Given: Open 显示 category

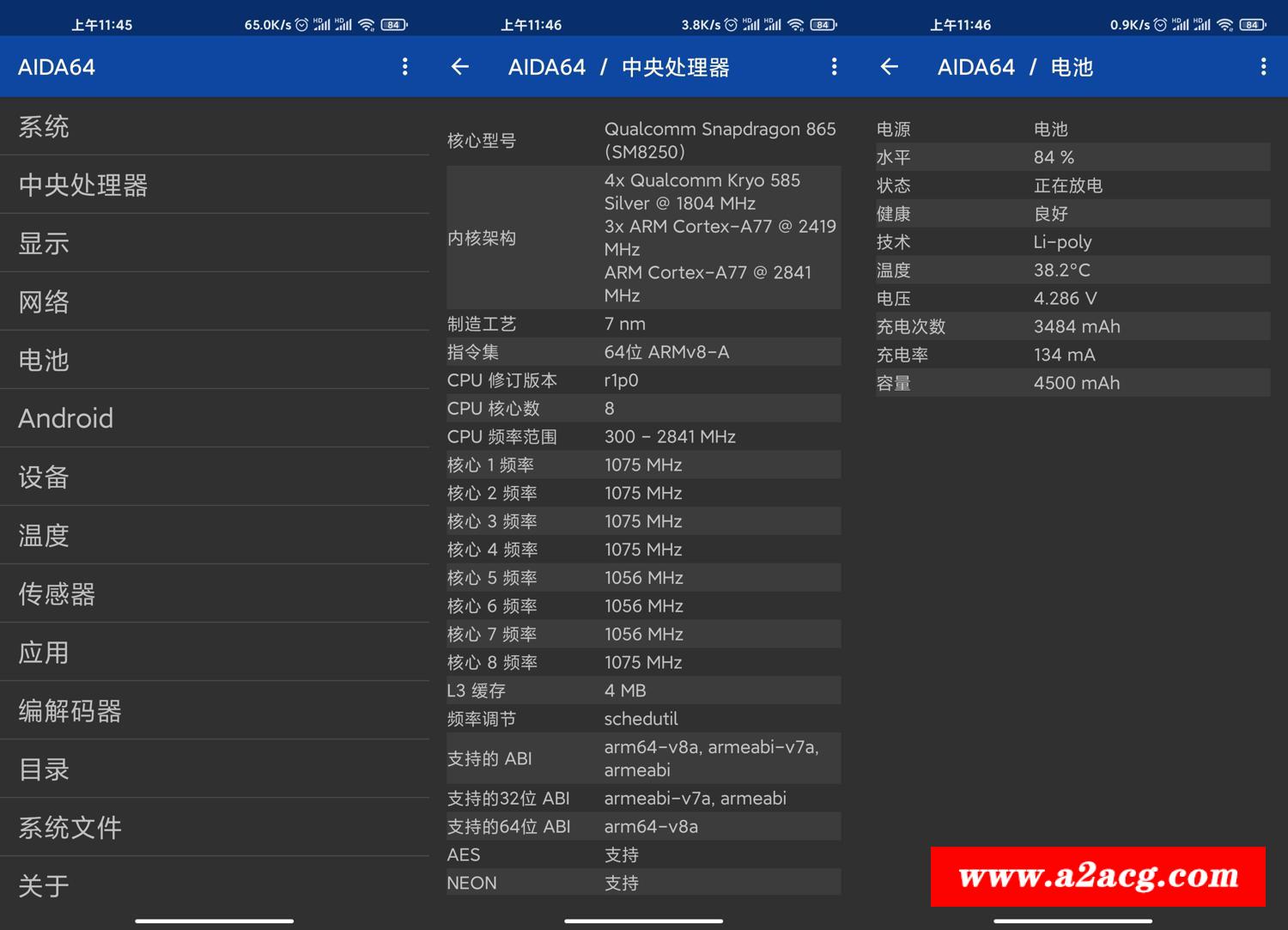Looking at the screenshot, I should 215,243.
